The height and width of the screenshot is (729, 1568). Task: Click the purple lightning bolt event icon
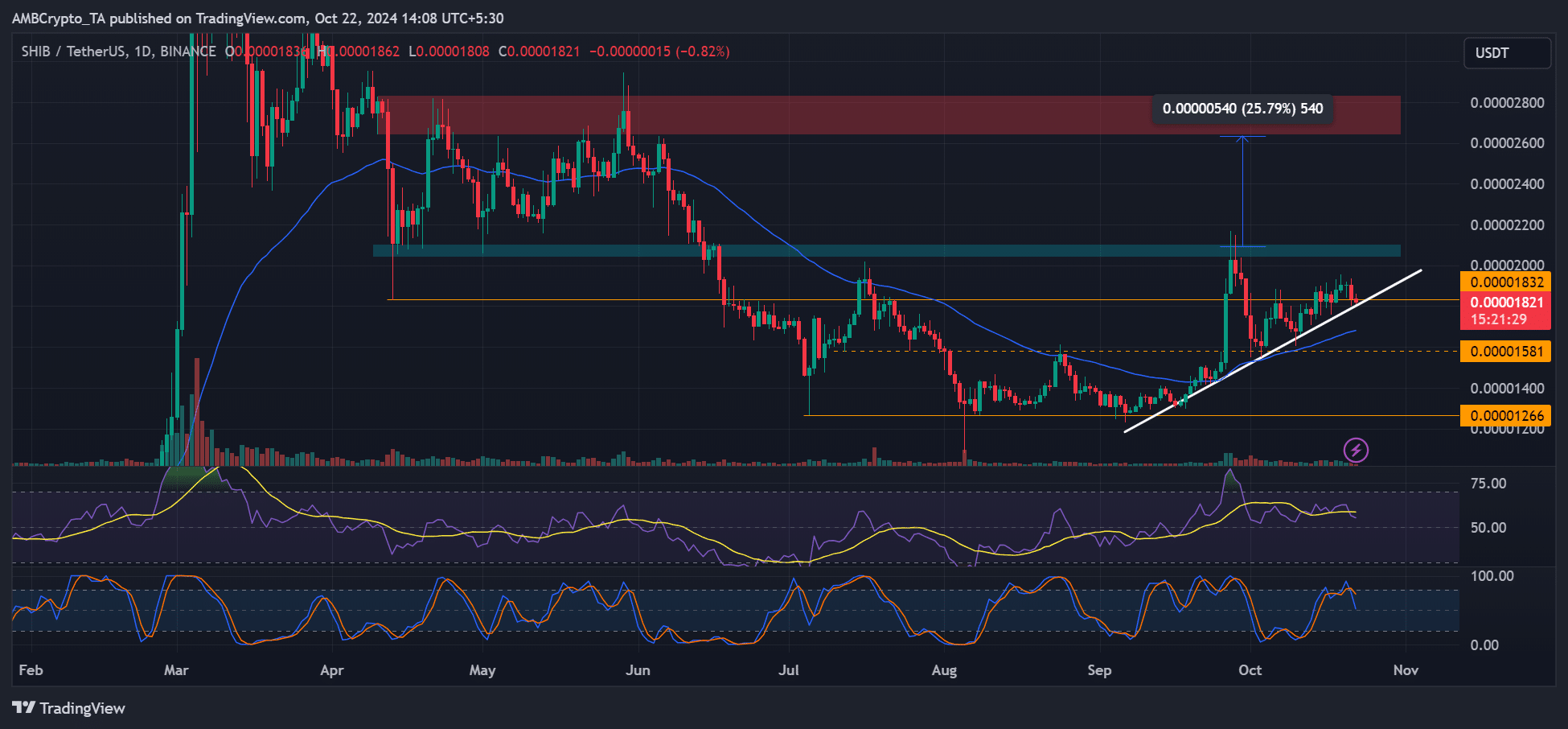click(1357, 450)
